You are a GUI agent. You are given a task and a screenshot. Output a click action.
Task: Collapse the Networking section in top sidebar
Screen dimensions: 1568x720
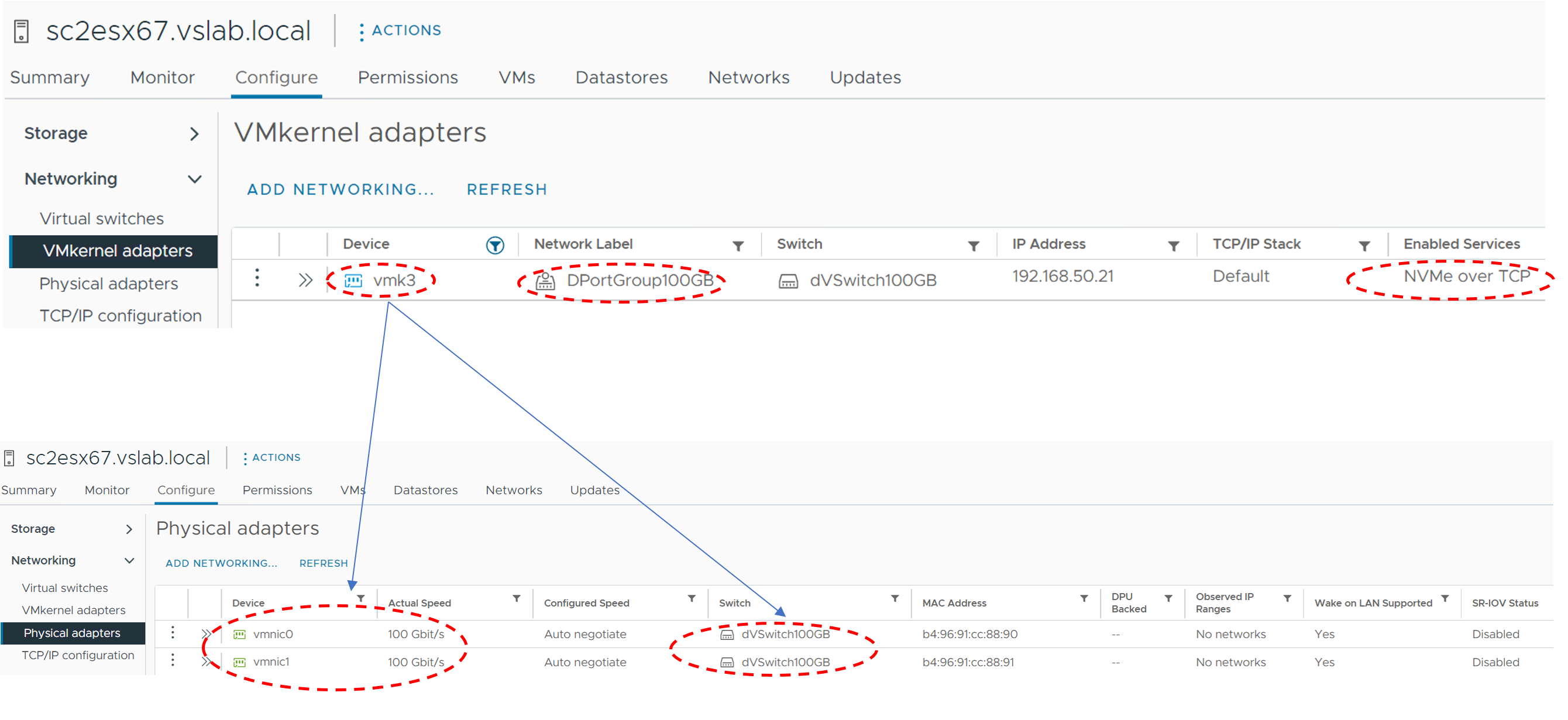pyautogui.click(x=194, y=180)
